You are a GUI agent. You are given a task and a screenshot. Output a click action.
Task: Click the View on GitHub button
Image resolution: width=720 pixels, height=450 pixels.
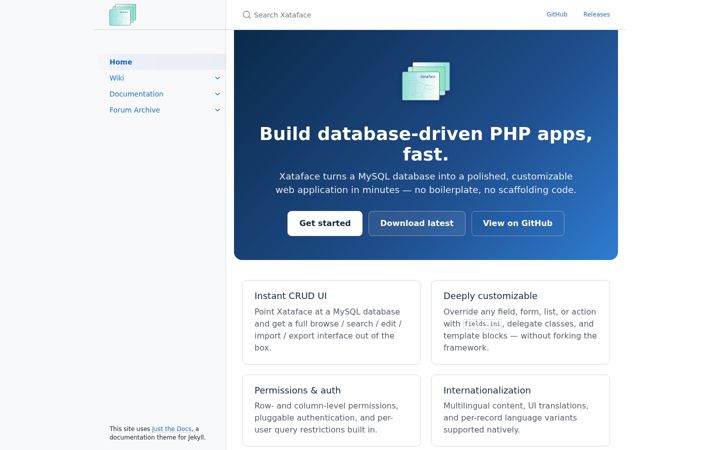pos(518,223)
